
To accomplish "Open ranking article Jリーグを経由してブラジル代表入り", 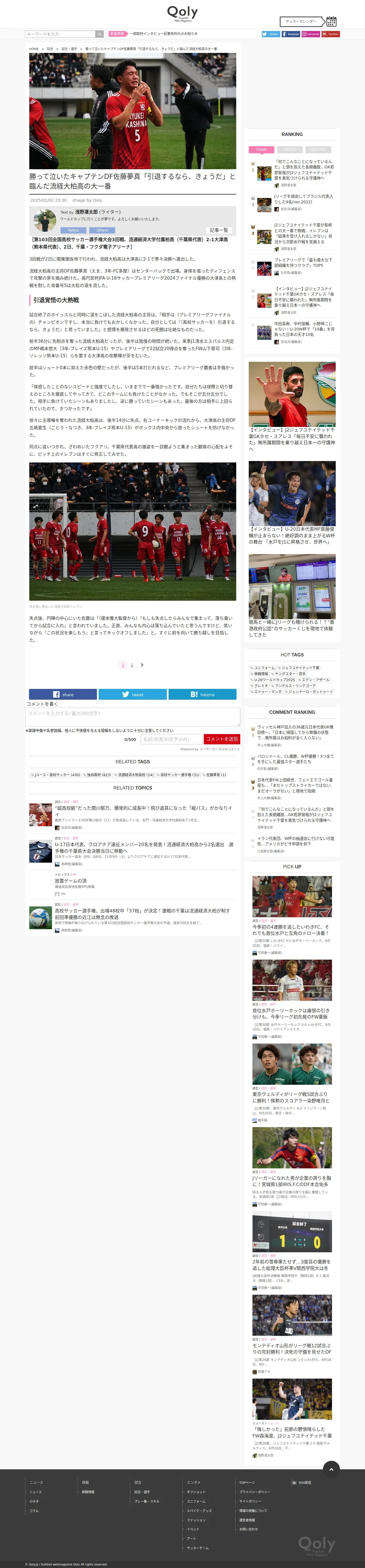I will [304, 199].
